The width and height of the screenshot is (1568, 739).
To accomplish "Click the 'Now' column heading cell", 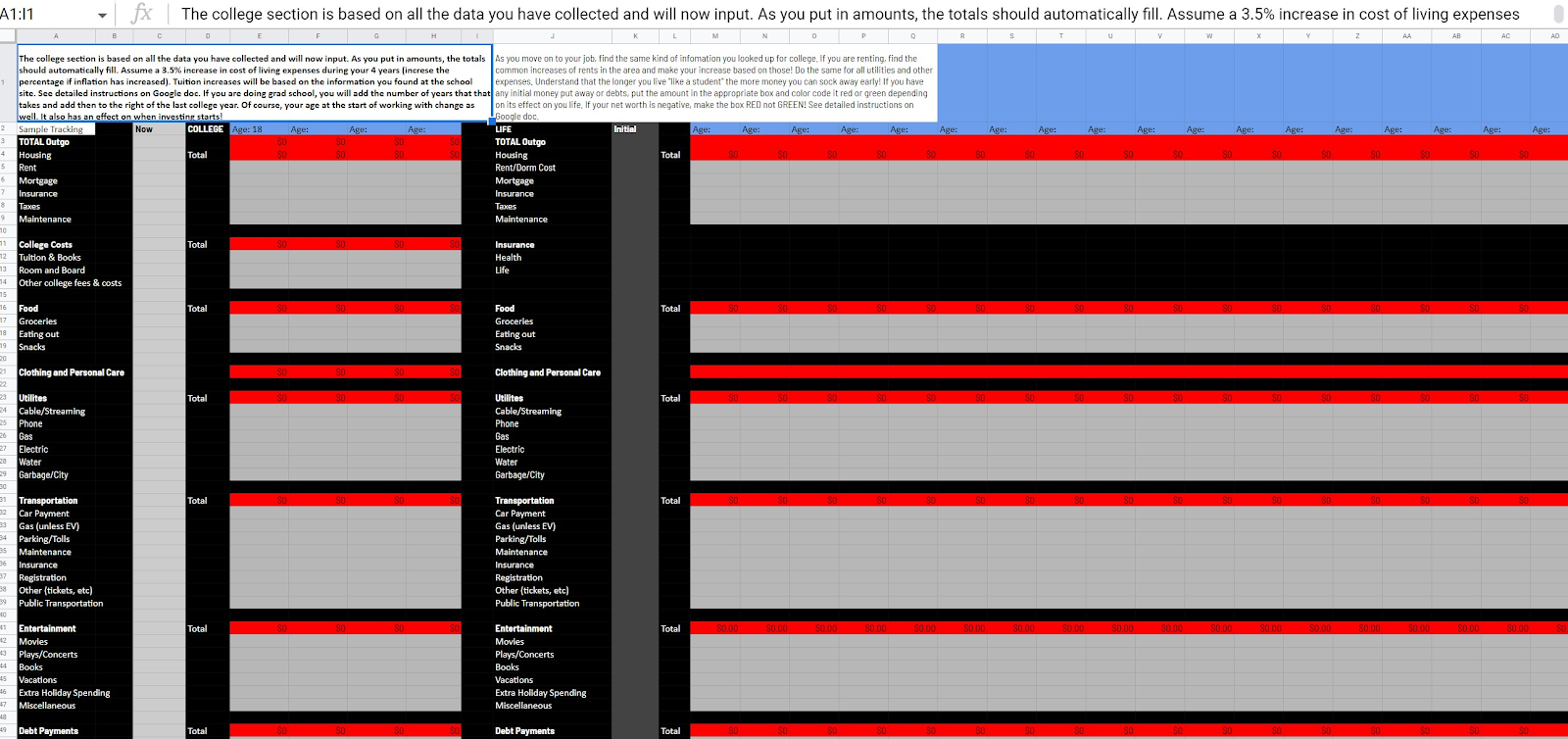I will [159, 129].
